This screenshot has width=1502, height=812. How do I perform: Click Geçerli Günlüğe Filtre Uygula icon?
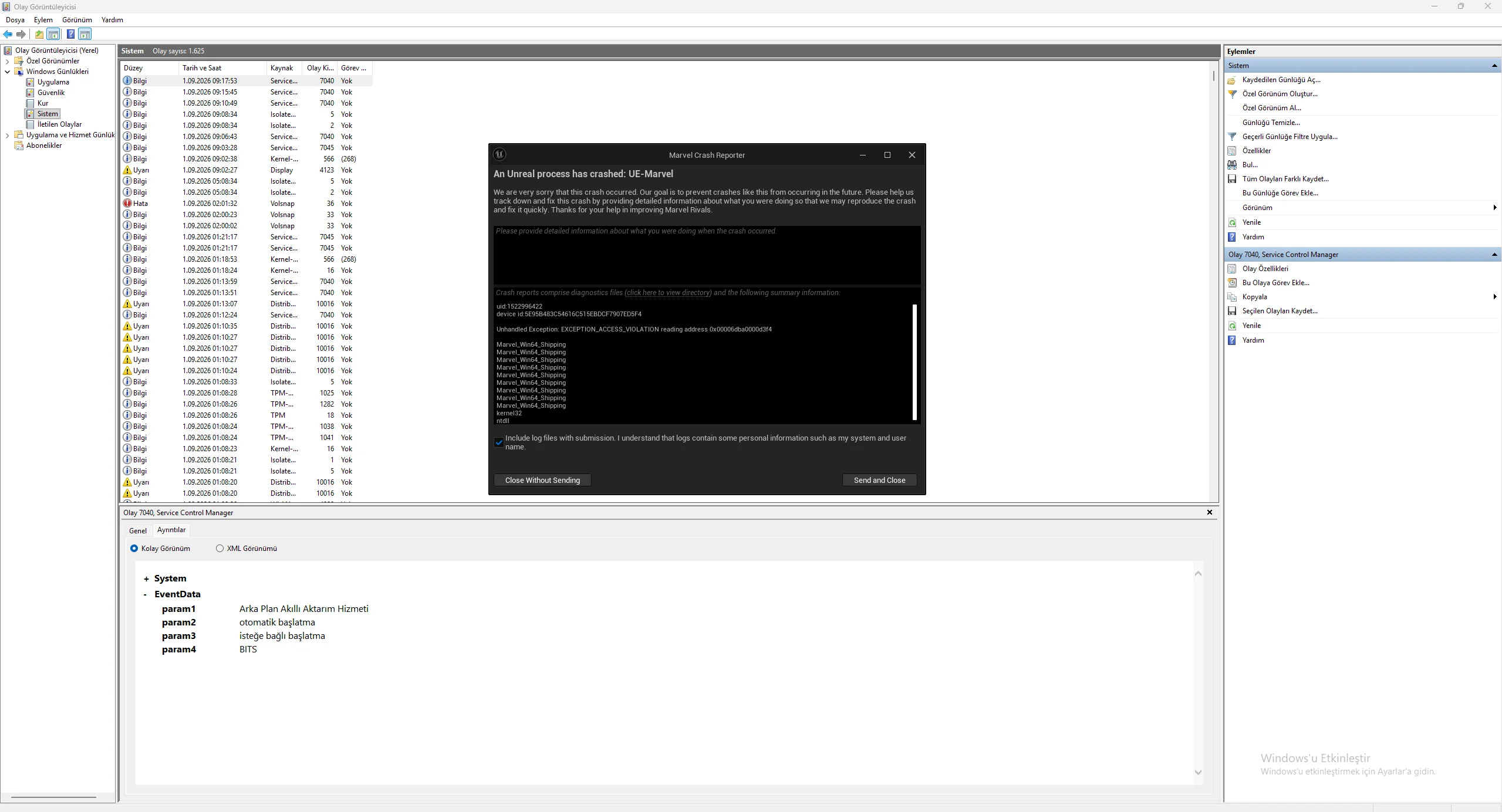pos(1232,137)
